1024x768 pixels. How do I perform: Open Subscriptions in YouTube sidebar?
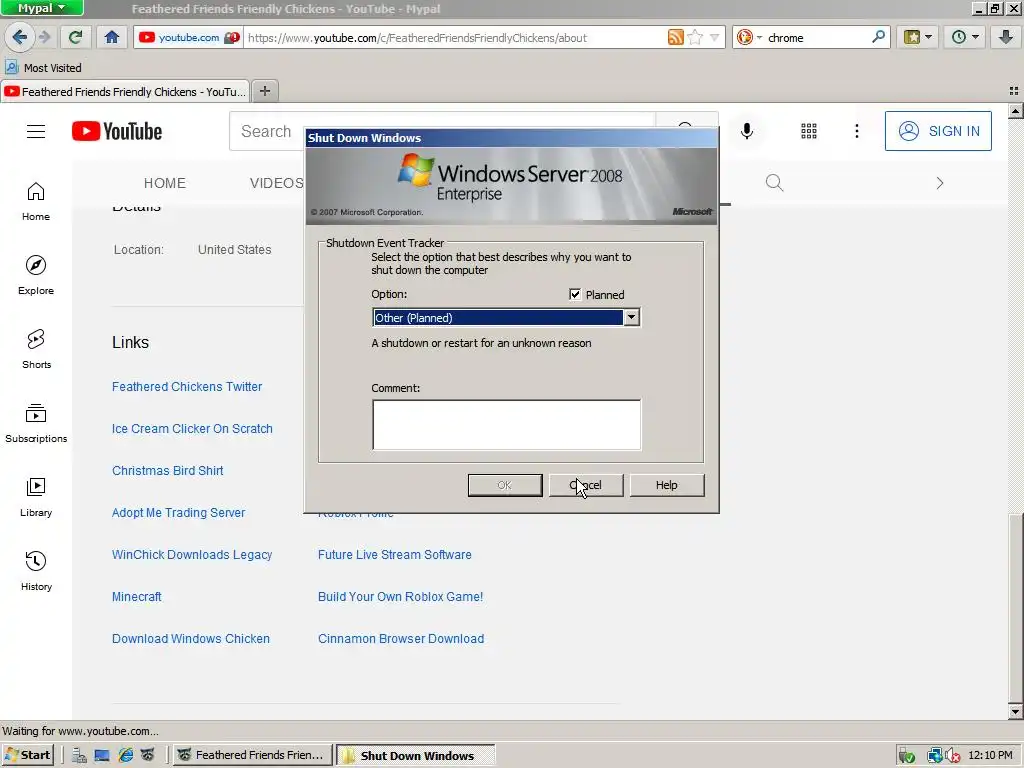tap(36, 423)
